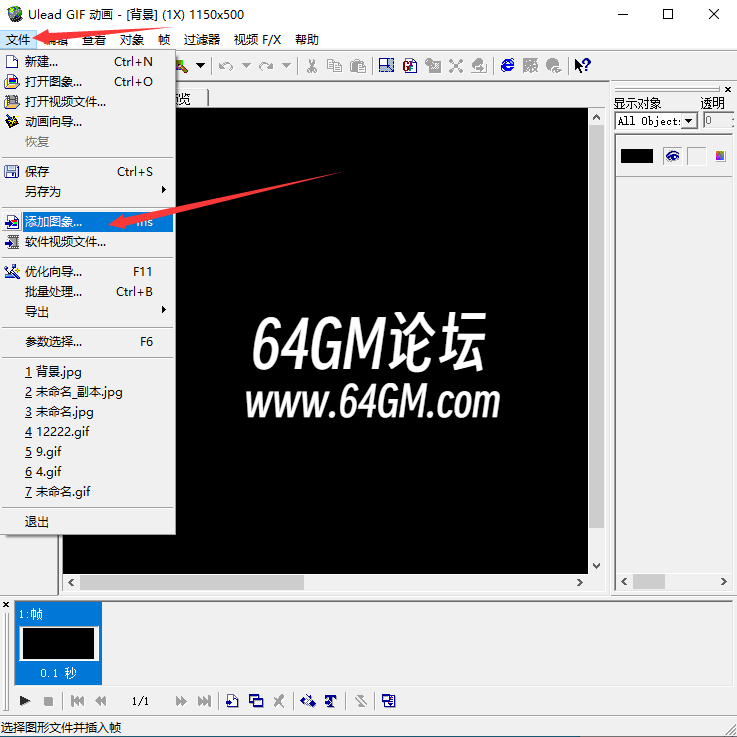Click the canvas size toolbar icon
The width and height of the screenshot is (737, 737).
coord(386,66)
